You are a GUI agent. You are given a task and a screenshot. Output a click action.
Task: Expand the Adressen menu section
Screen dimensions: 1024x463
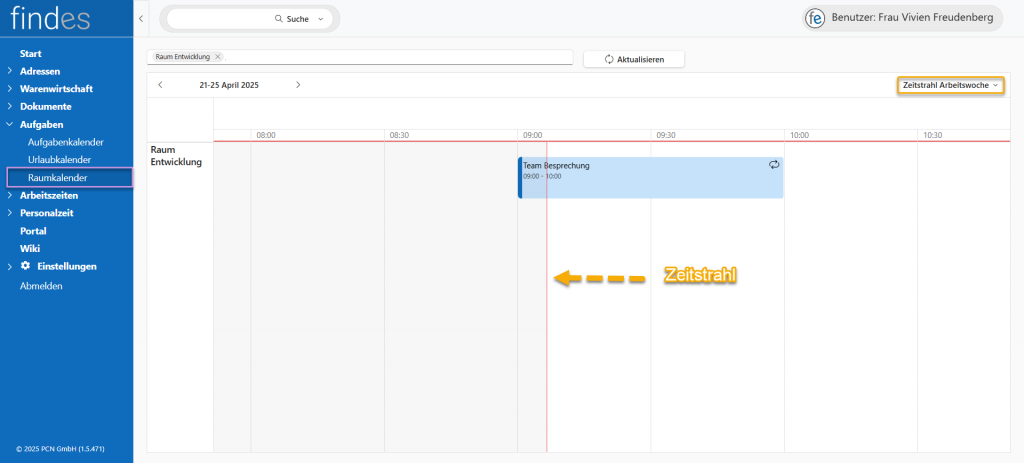[x=10, y=71]
